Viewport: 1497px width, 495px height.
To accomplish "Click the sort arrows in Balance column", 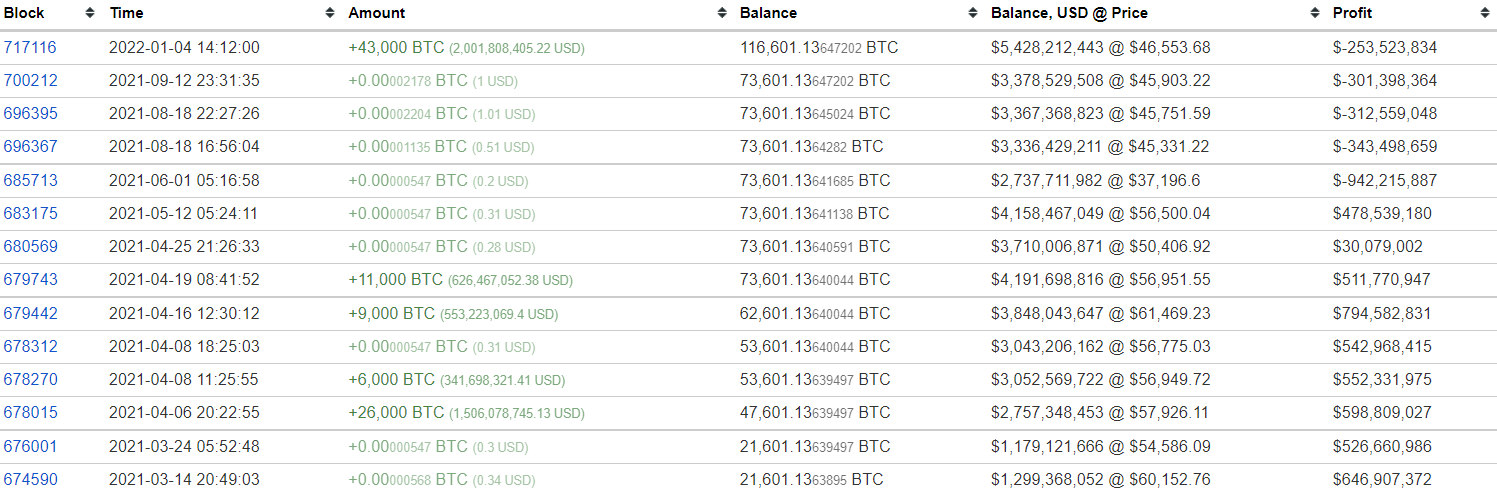I will click(973, 13).
